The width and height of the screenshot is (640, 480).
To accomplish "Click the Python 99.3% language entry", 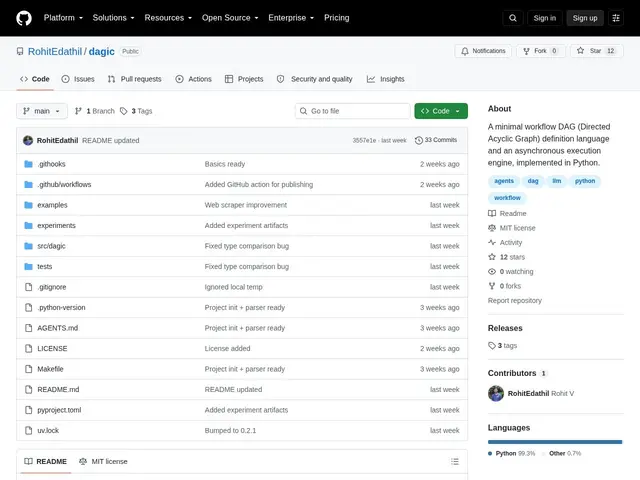I will point(511,453).
